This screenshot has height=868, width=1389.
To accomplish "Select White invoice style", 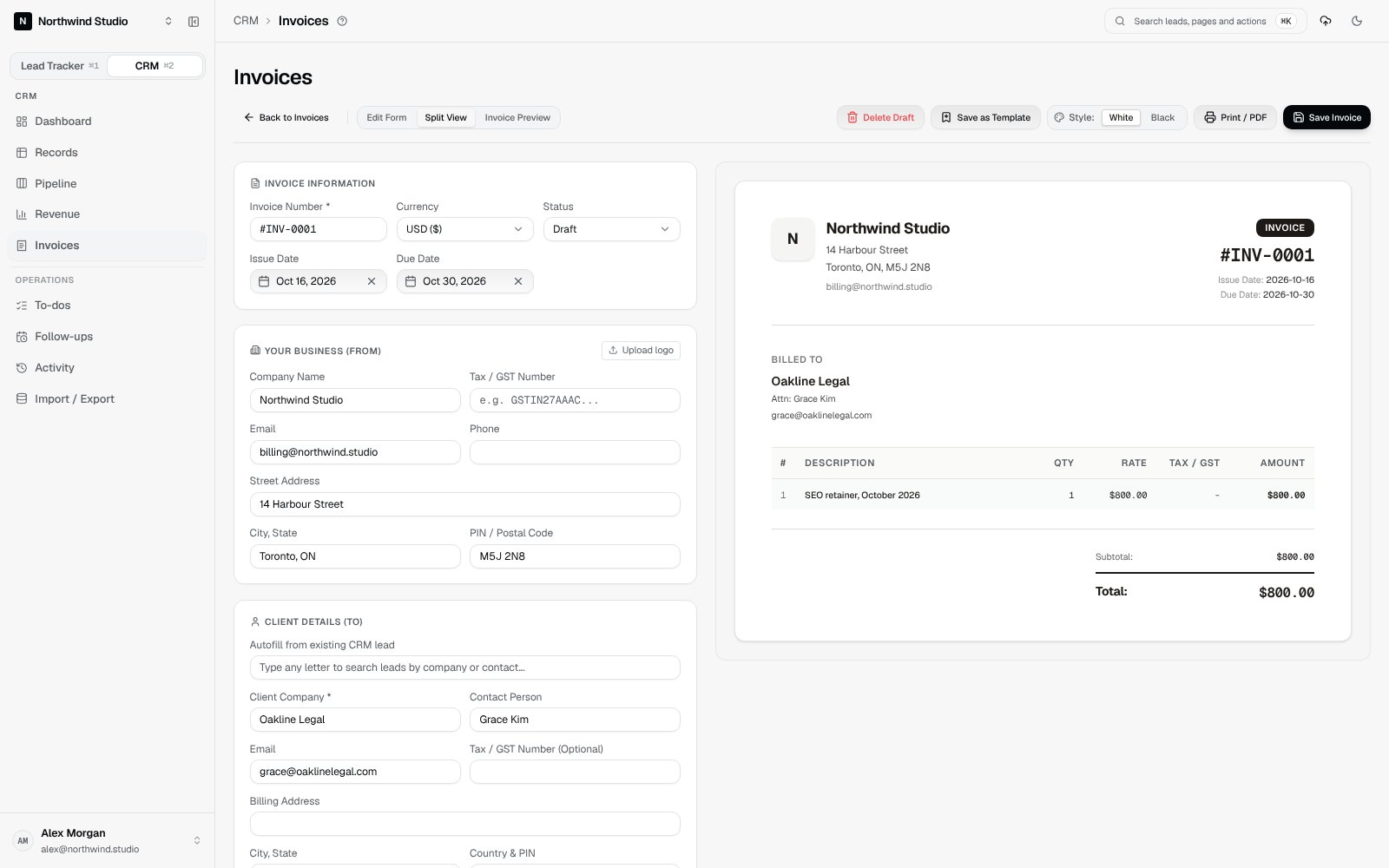I will point(1121,118).
